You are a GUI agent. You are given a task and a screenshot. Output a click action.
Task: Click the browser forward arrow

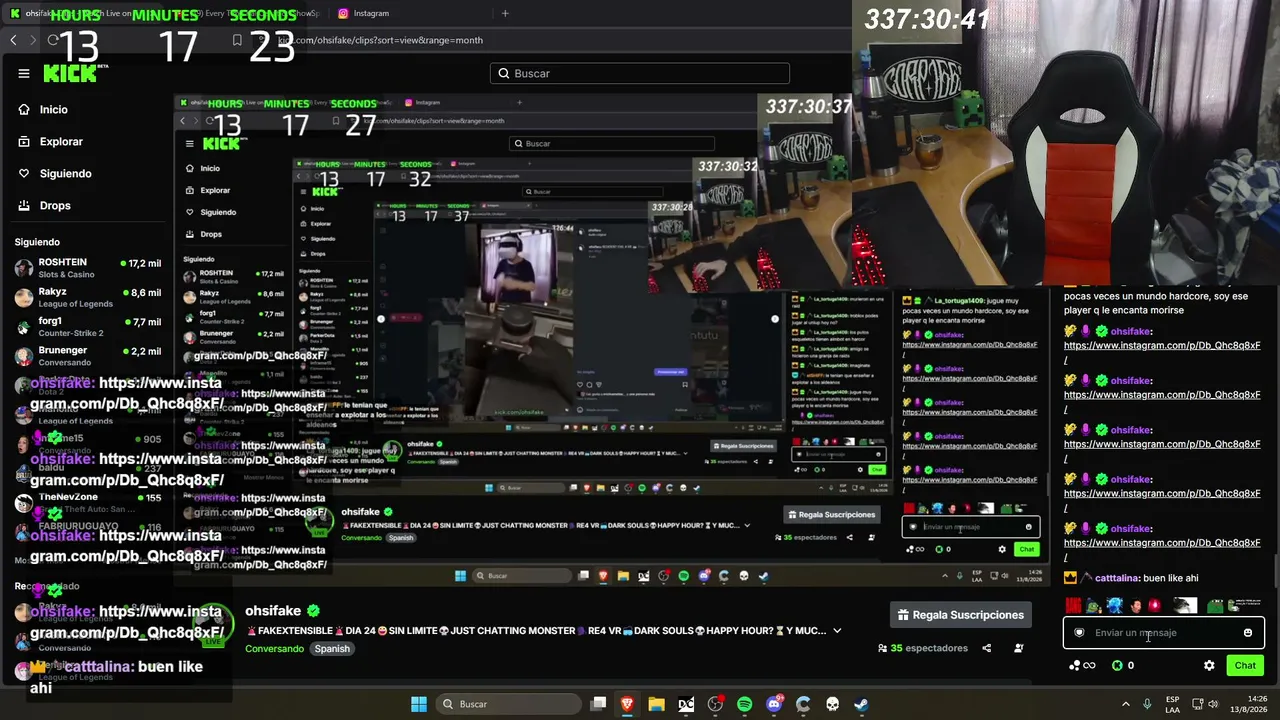(x=33, y=40)
